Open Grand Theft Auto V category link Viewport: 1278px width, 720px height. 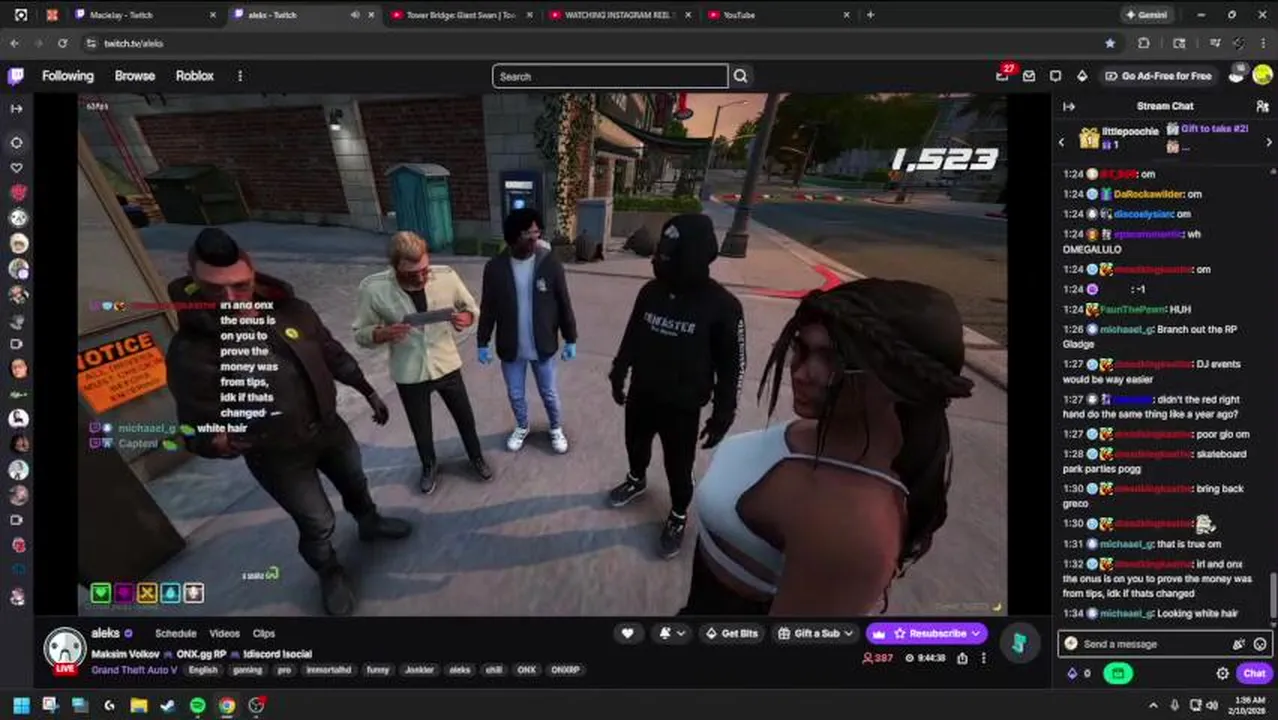click(134, 670)
